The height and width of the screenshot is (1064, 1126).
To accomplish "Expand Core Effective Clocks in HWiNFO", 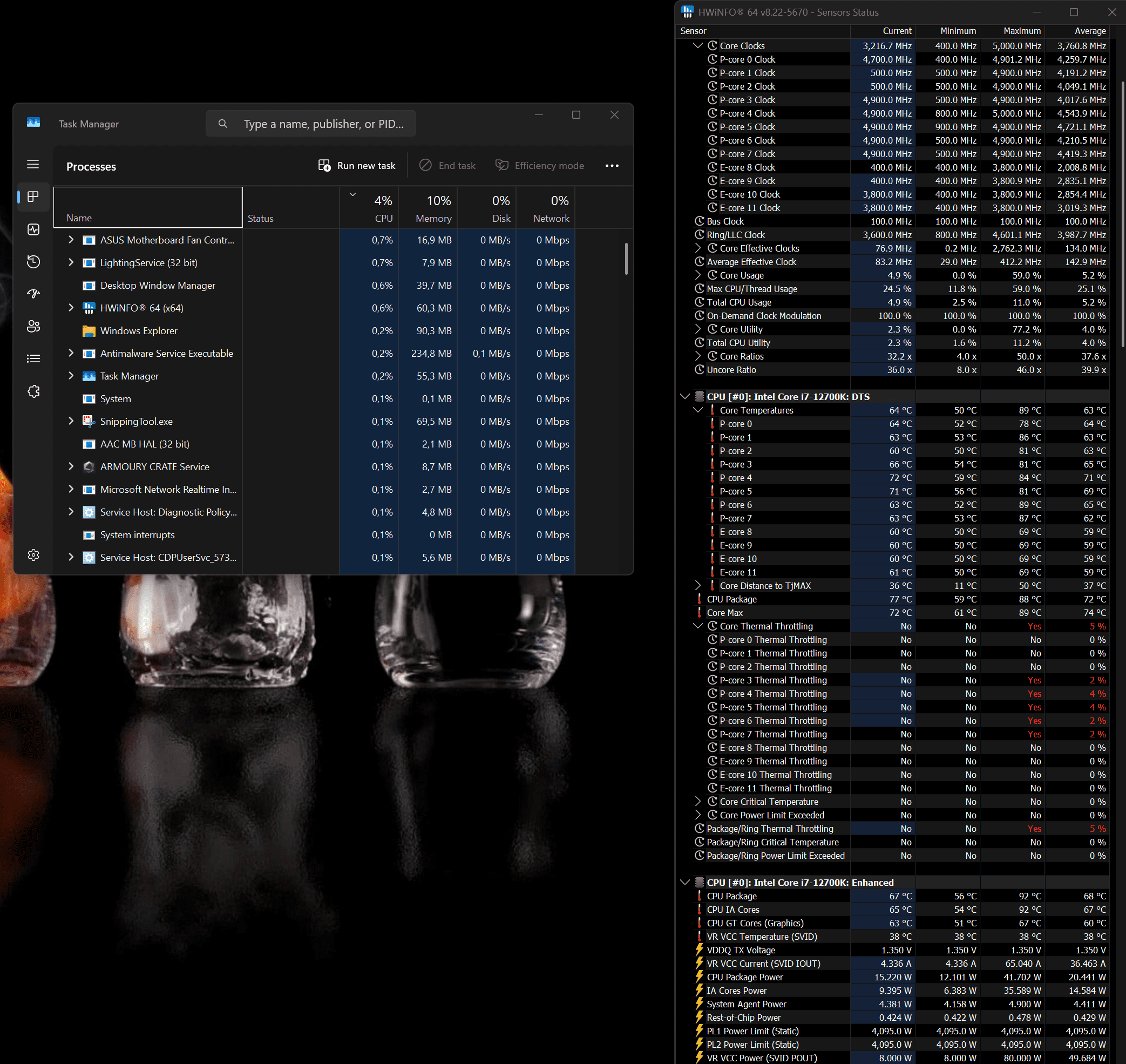I will [698, 248].
